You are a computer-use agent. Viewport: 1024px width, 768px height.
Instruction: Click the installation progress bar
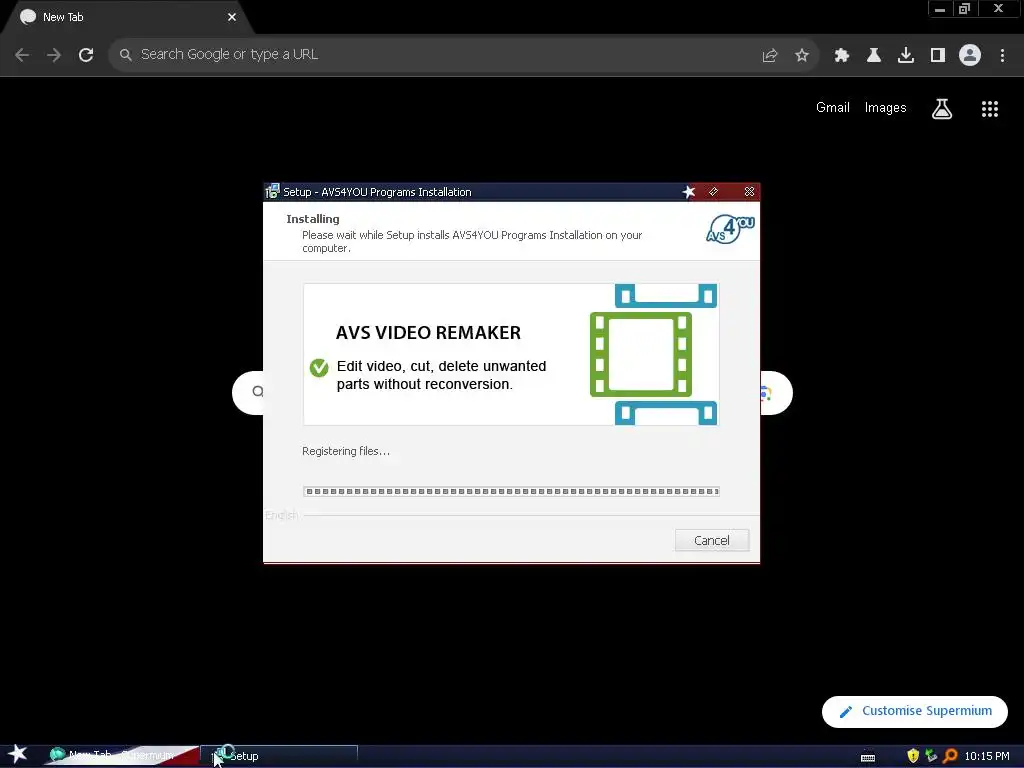click(x=511, y=491)
